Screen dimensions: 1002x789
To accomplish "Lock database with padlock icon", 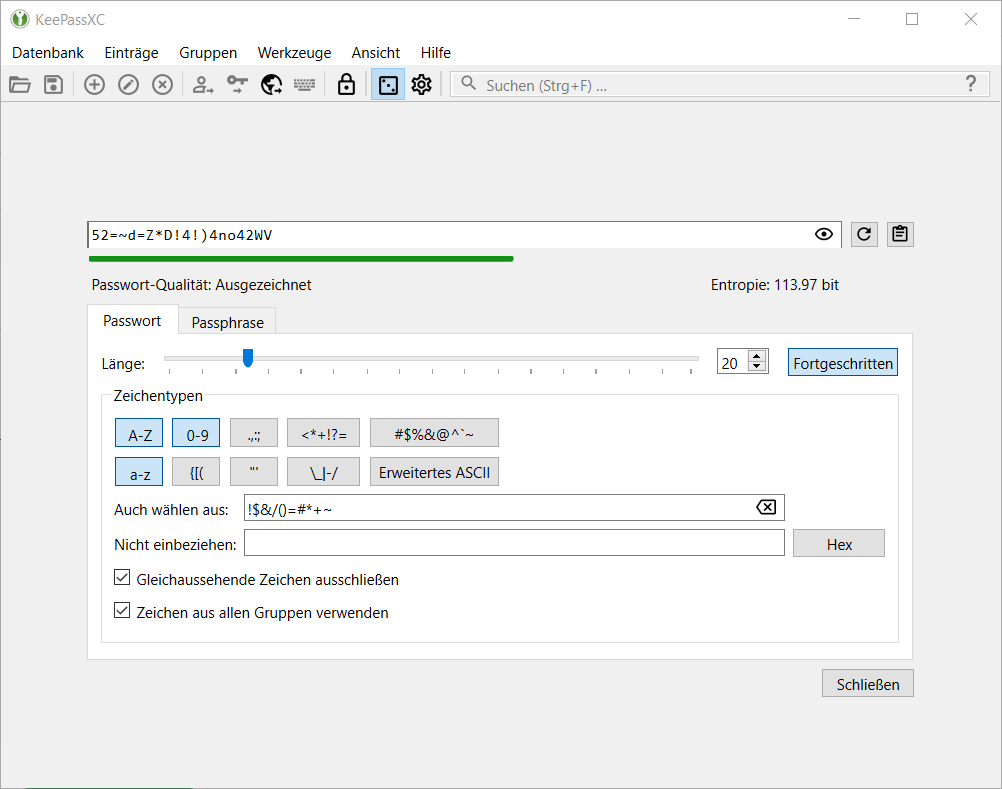I will tap(346, 84).
